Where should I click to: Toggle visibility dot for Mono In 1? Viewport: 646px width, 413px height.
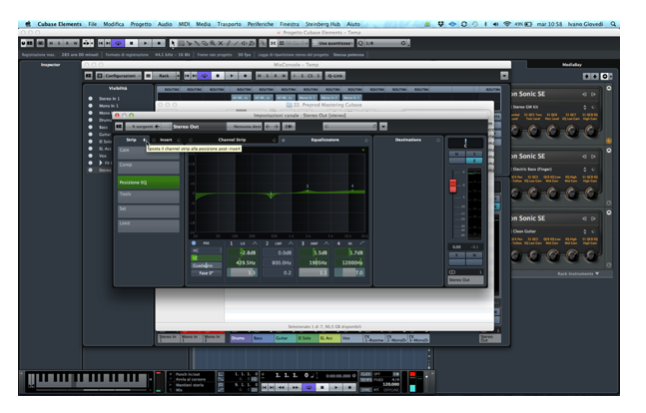coord(91,106)
